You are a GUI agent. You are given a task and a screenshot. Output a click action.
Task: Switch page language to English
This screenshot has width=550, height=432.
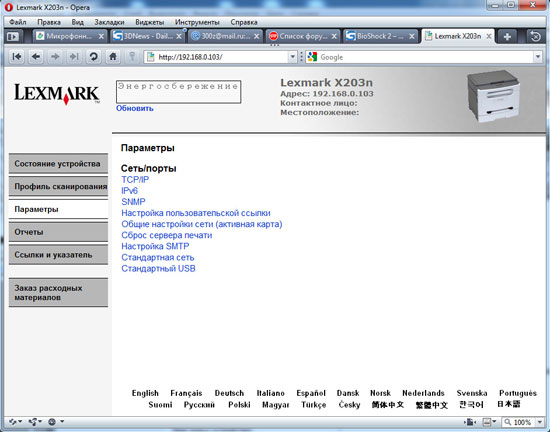145,393
